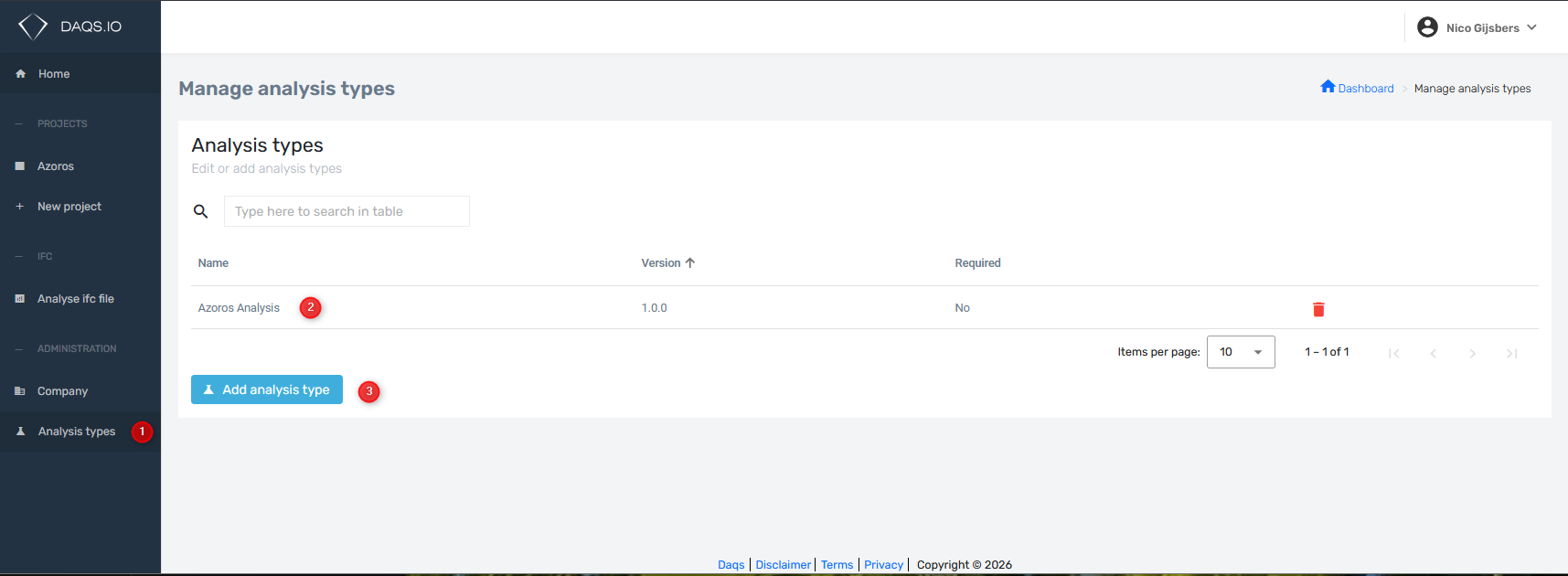1568x576 pixels.
Task: Sort by Version using the arrow icon
Action: 690,263
